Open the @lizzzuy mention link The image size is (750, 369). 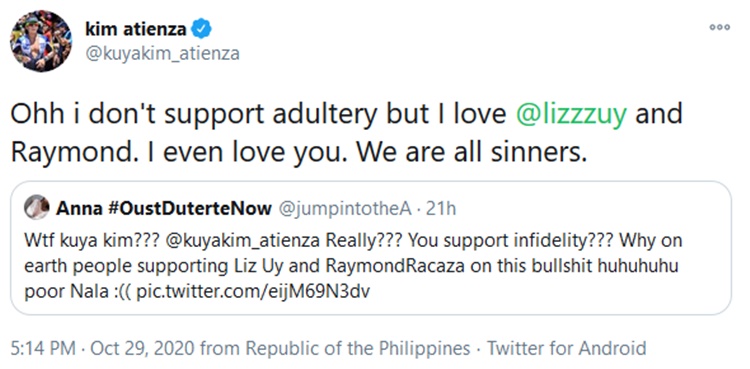[x=571, y=115]
